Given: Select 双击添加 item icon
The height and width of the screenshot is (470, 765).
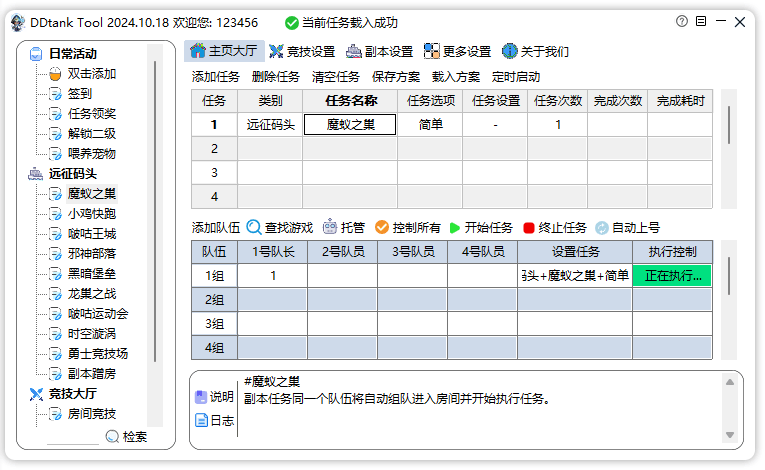Looking at the screenshot, I should (x=55, y=74).
